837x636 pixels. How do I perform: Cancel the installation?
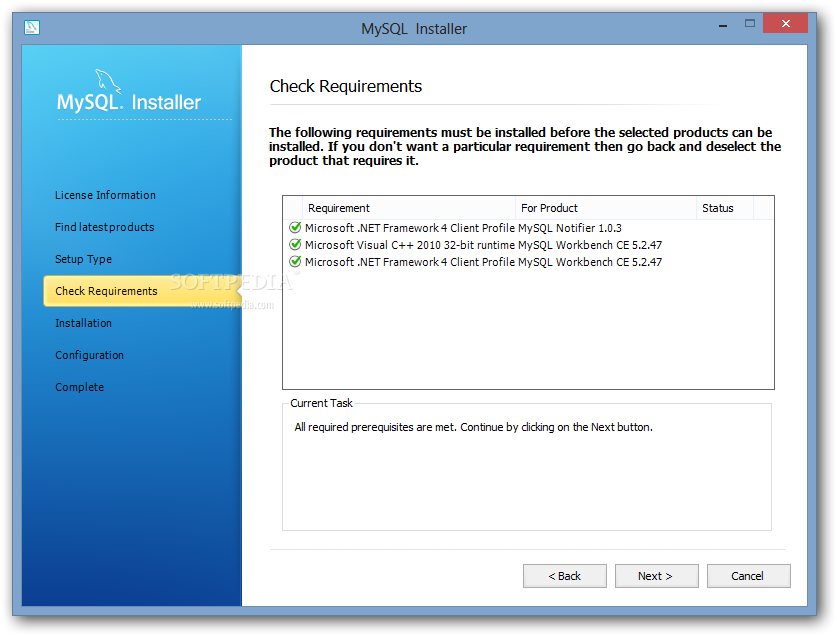tap(748, 576)
